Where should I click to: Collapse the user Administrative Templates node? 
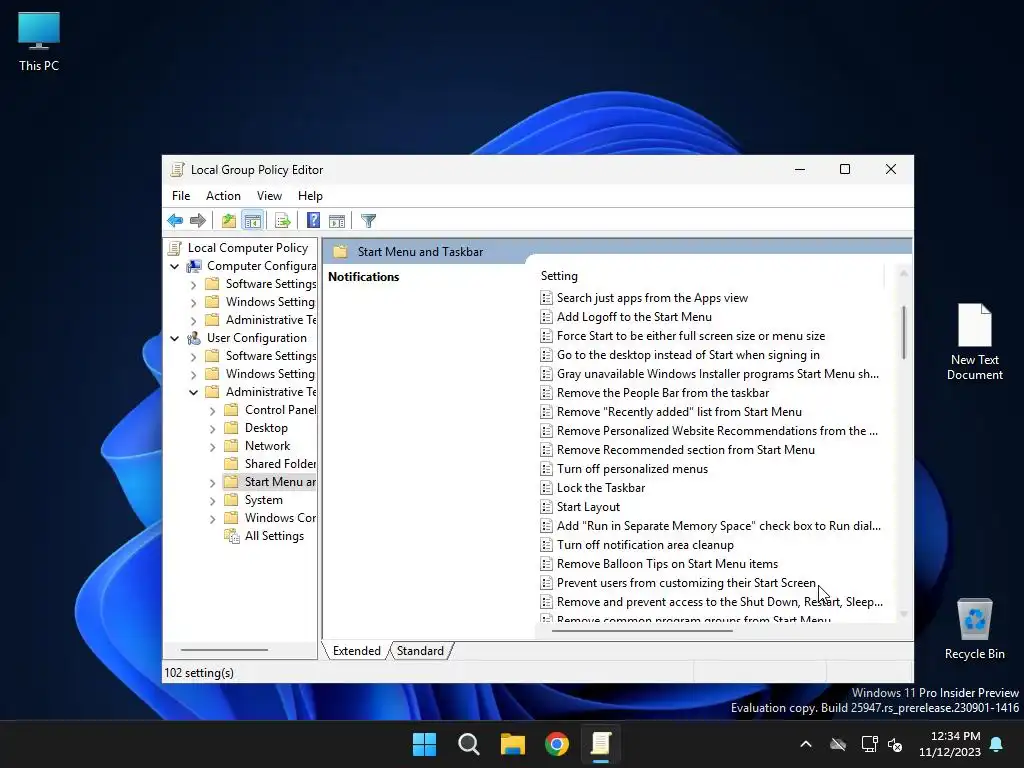tap(193, 392)
